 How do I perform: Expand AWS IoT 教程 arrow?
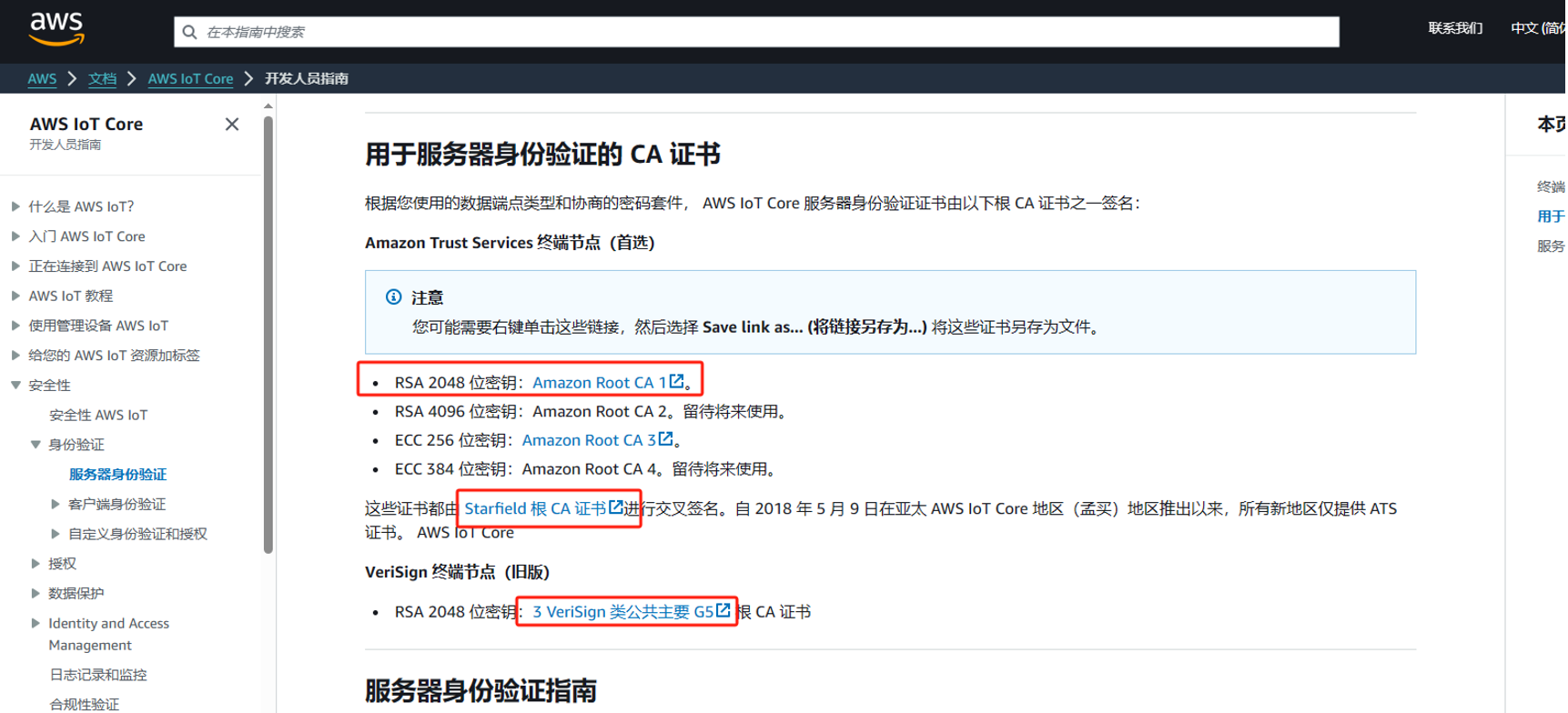[x=15, y=296]
